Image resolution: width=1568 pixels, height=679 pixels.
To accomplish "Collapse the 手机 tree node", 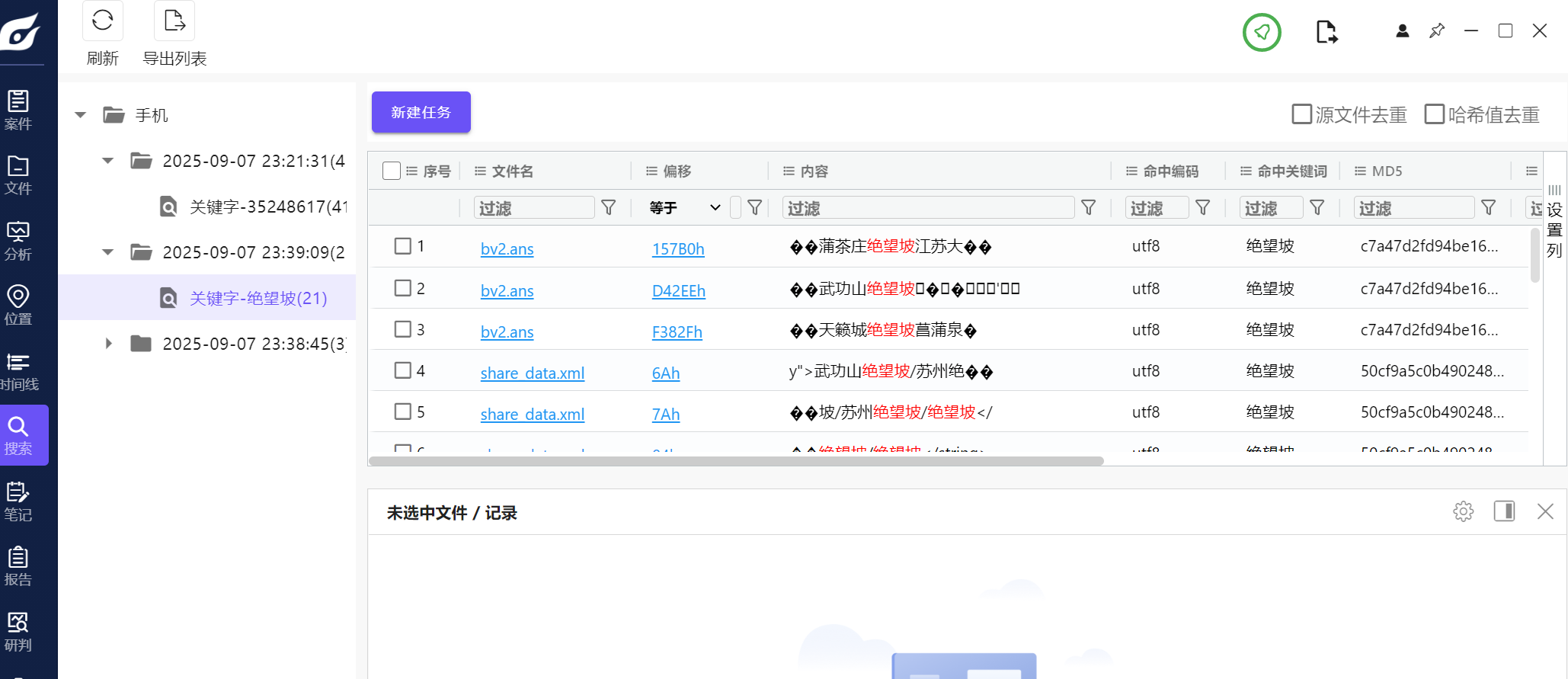I will click(x=81, y=115).
